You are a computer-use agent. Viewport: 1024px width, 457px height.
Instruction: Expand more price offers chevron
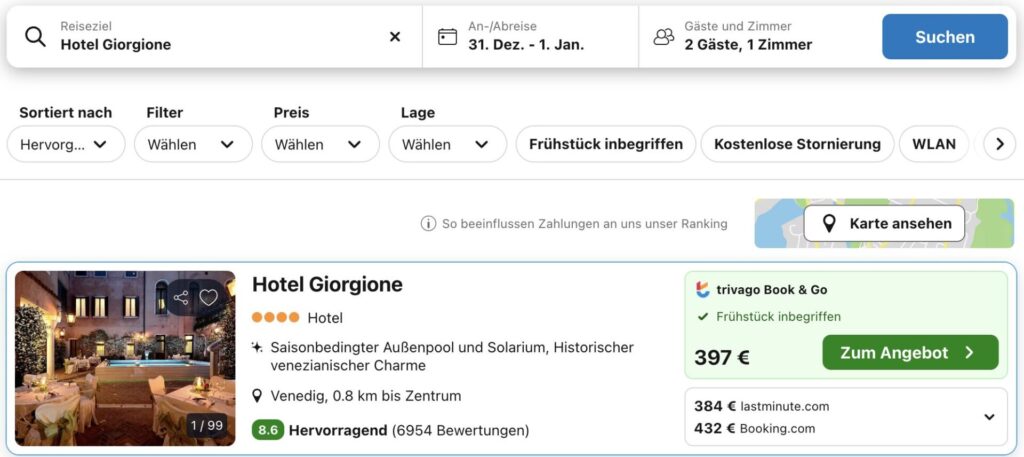click(x=989, y=417)
